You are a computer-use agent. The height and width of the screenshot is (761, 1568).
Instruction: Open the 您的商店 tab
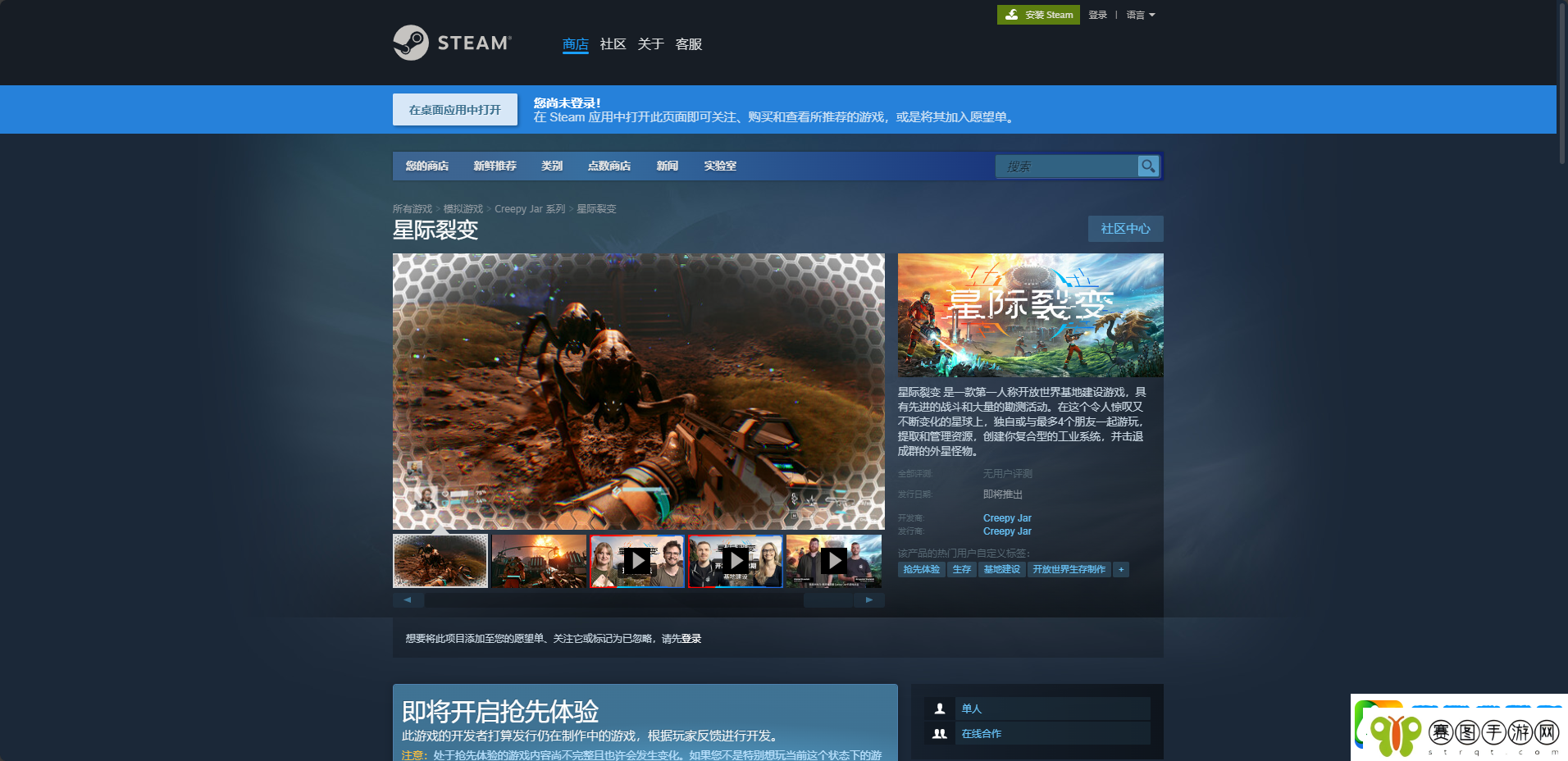point(426,166)
